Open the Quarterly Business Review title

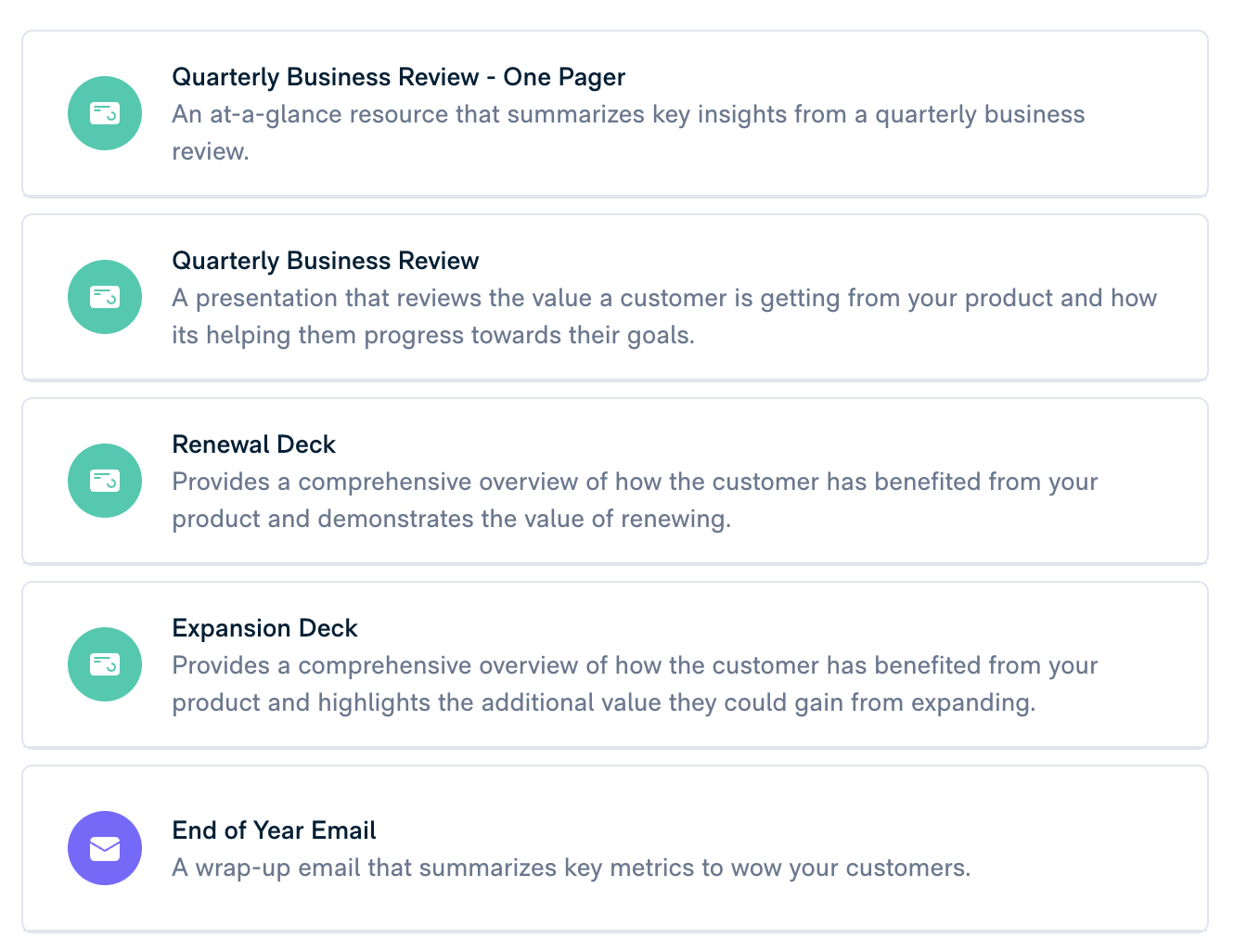(x=326, y=261)
